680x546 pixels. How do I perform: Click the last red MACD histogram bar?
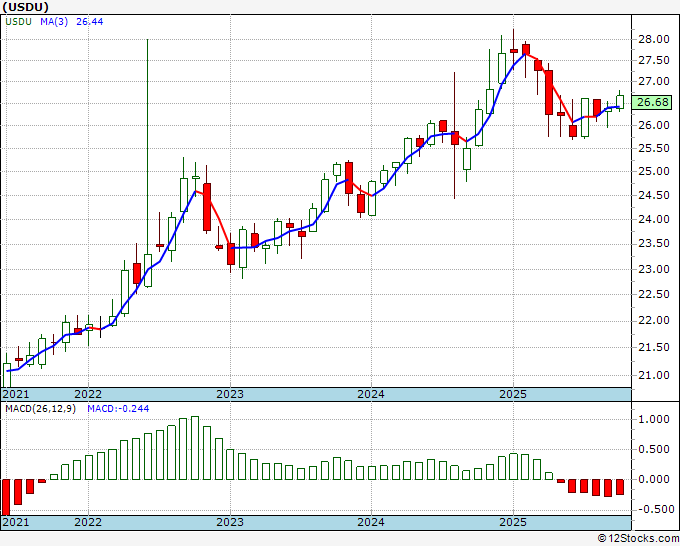pyautogui.click(x=619, y=486)
